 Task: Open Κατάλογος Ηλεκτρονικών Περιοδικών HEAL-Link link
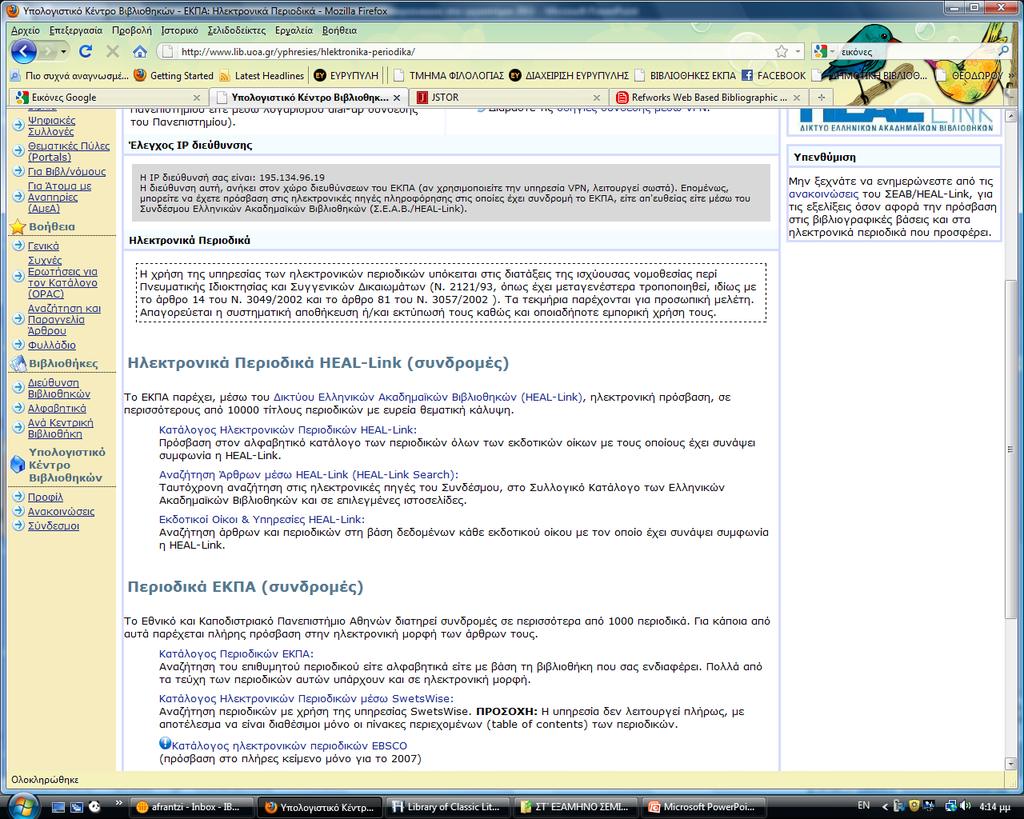coord(288,430)
